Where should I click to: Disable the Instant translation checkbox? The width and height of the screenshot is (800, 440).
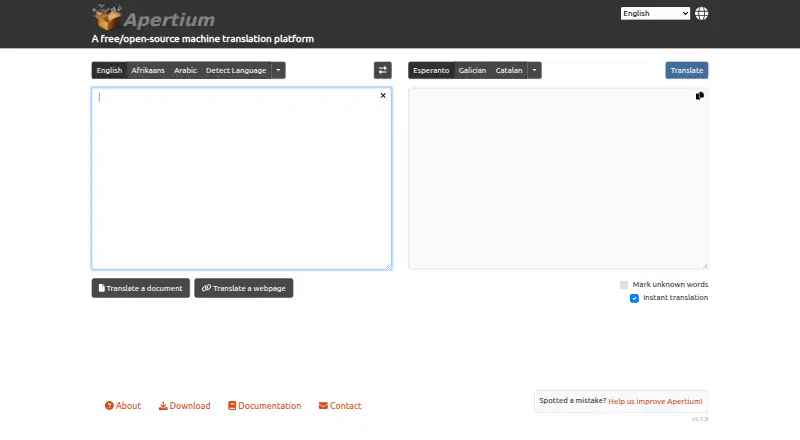[634, 298]
